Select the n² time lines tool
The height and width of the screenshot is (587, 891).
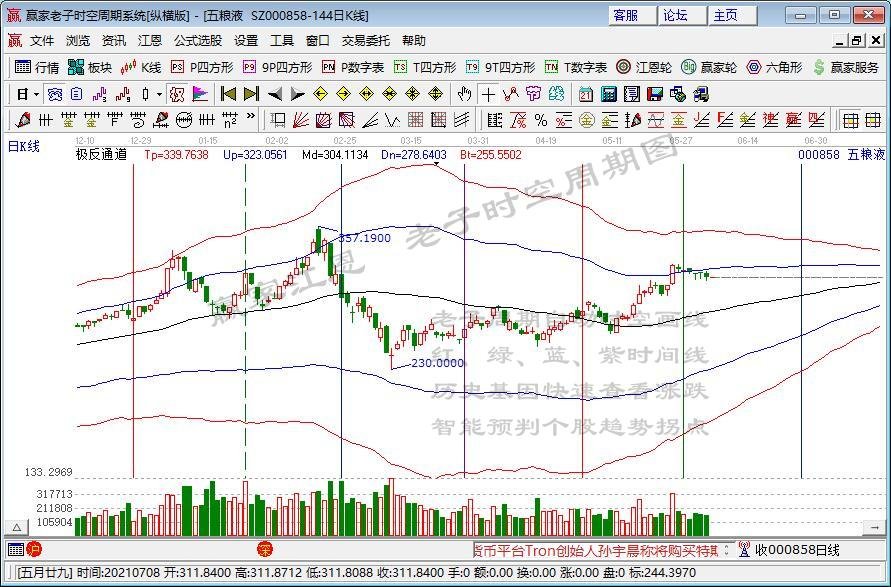point(230,120)
